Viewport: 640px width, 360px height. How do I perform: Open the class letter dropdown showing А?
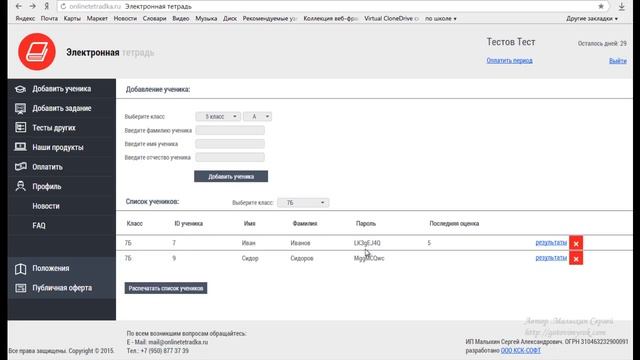(x=257, y=117)
